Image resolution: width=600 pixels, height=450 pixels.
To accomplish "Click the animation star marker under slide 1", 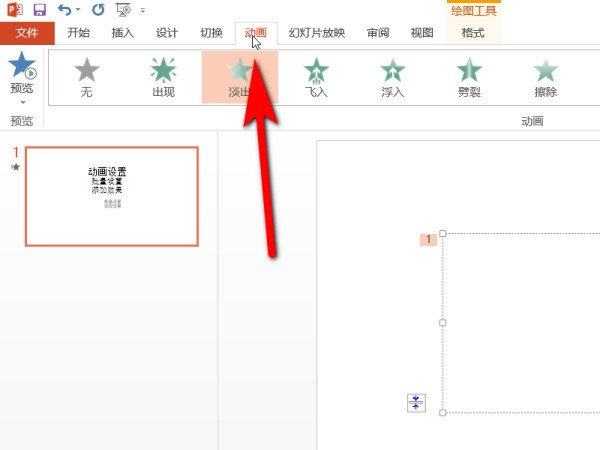I will [x=16, y=167].
